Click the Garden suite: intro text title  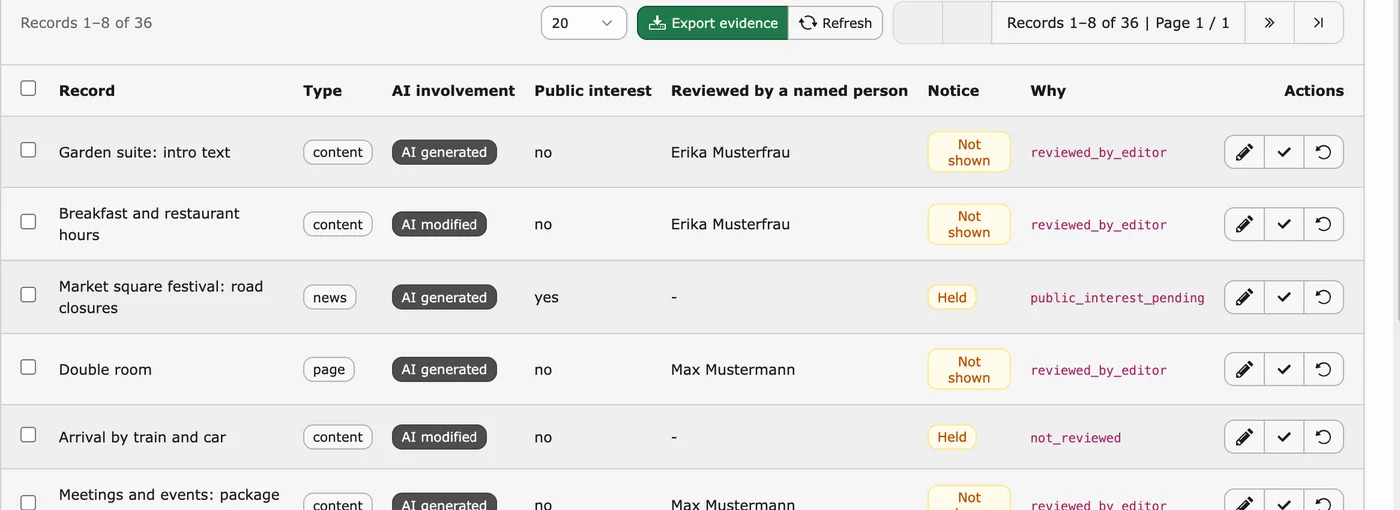[x=144, y=152]
